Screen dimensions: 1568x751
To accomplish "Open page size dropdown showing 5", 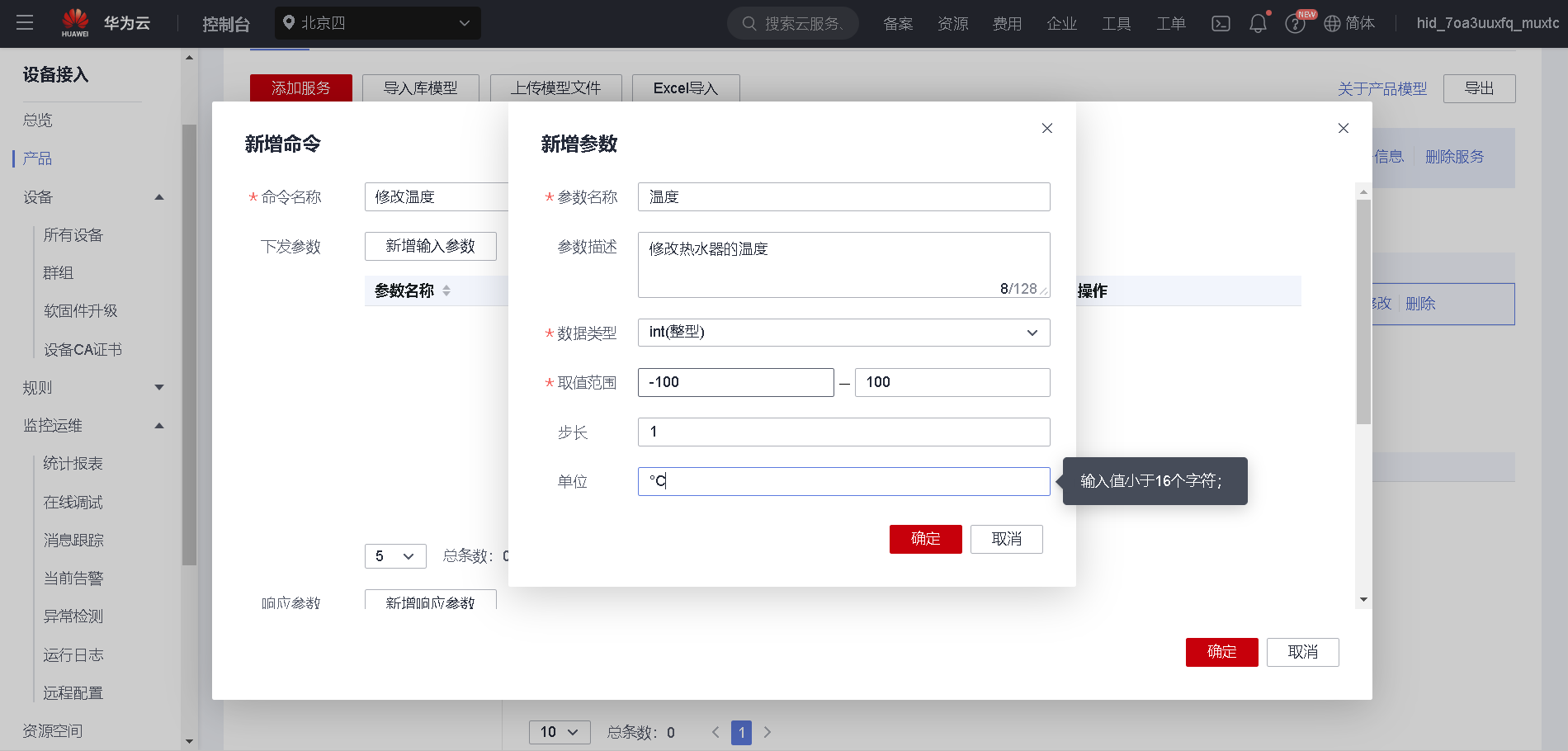I will tap(395, 556).
